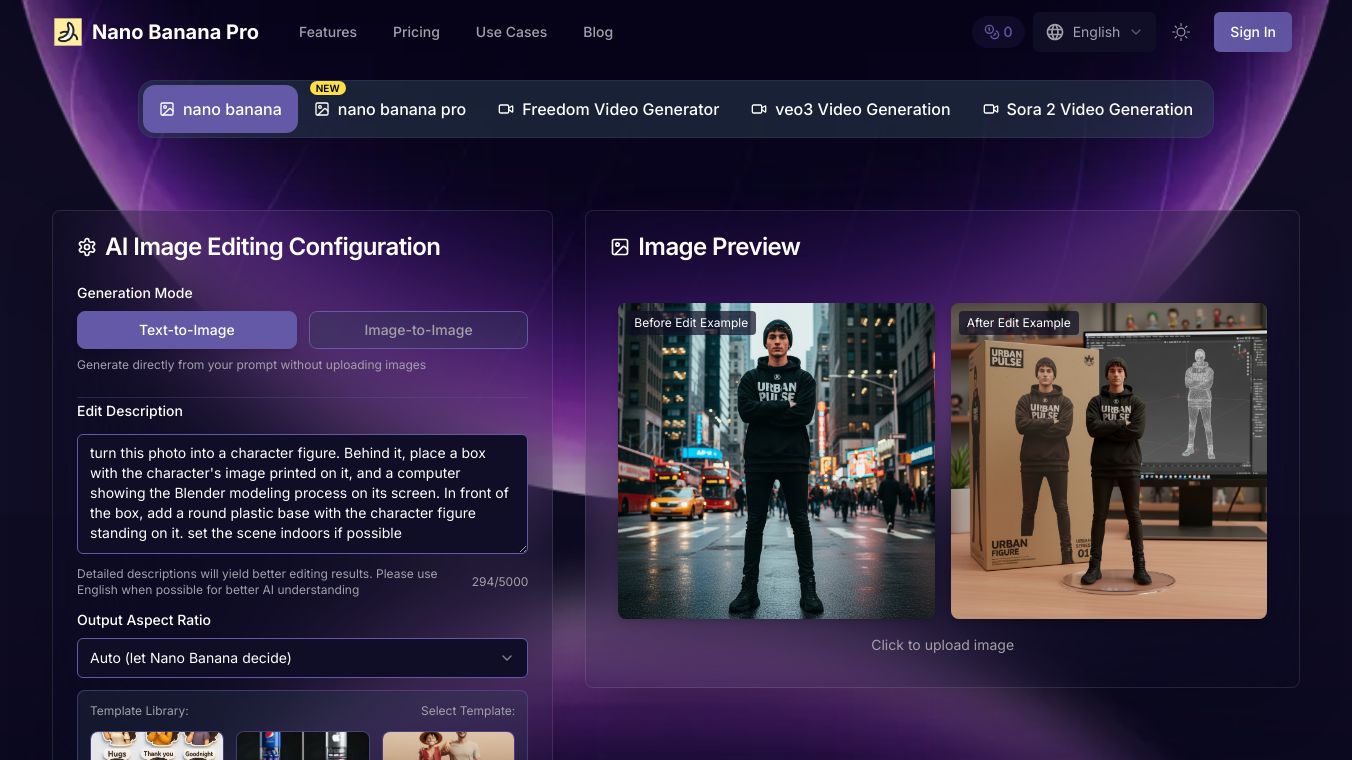Select Text-to-Image generation mode

click(x=187, y=330)
